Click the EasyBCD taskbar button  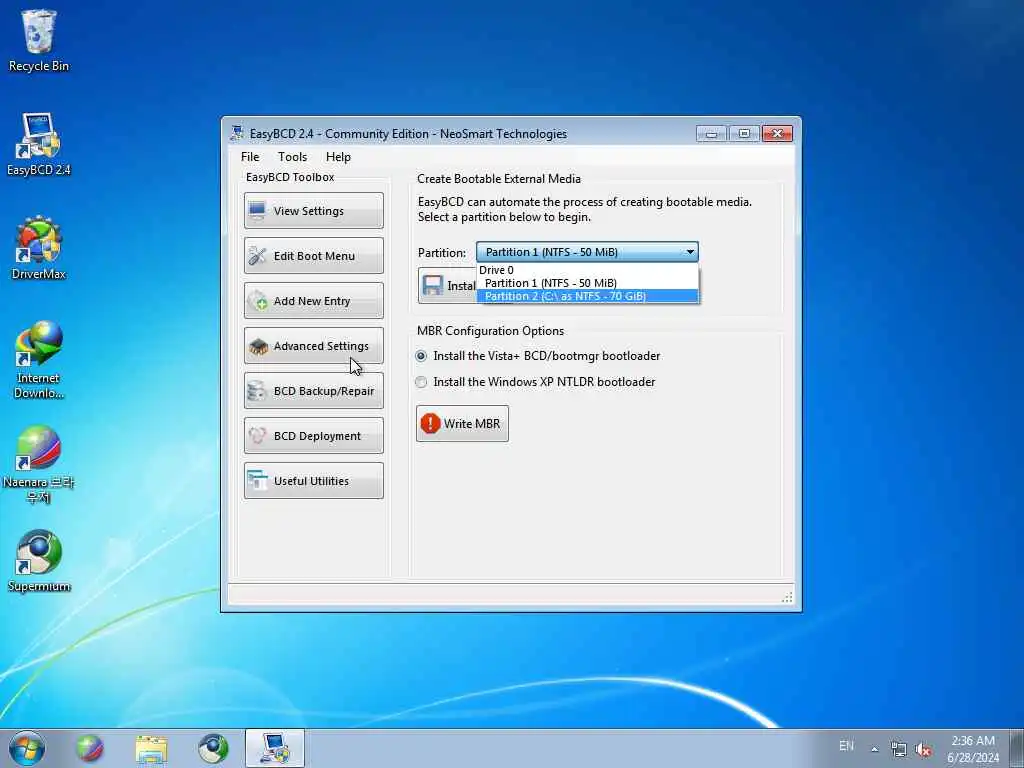coord(275,748)
